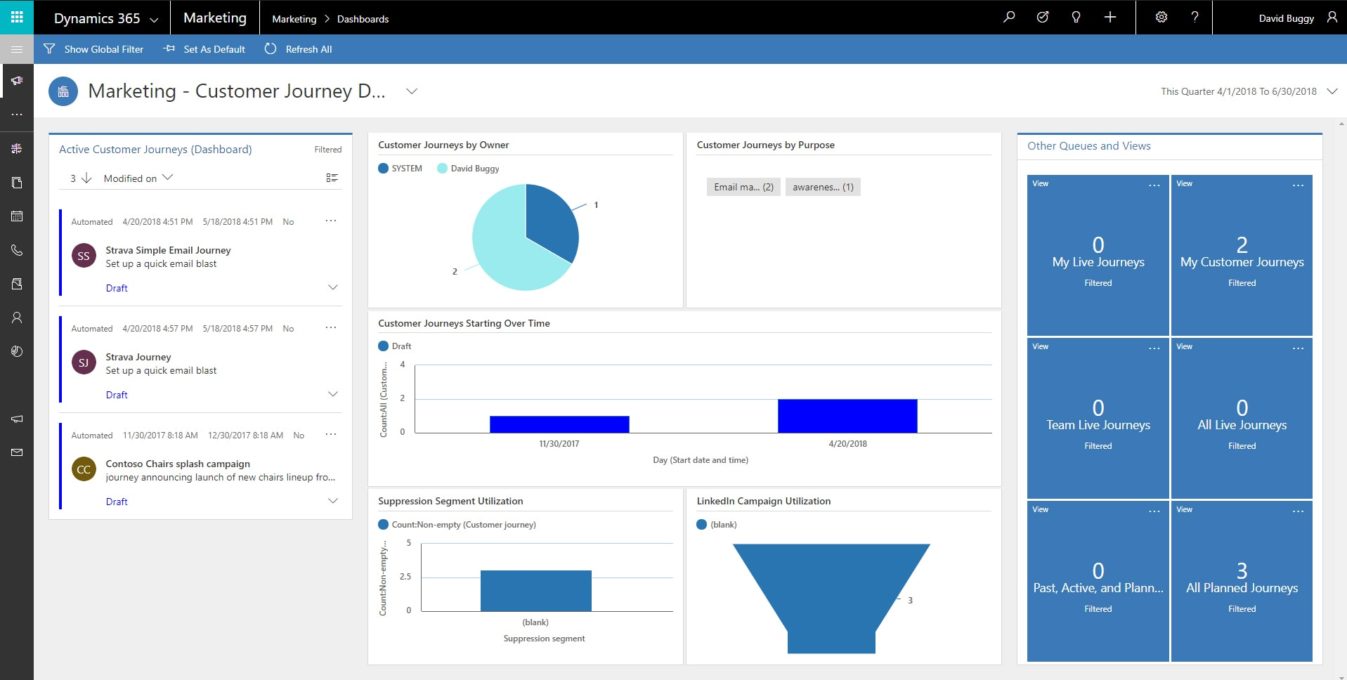Open the Team Live Journeys tile
The image size is (1347, 680).
tap(1098, 418)
